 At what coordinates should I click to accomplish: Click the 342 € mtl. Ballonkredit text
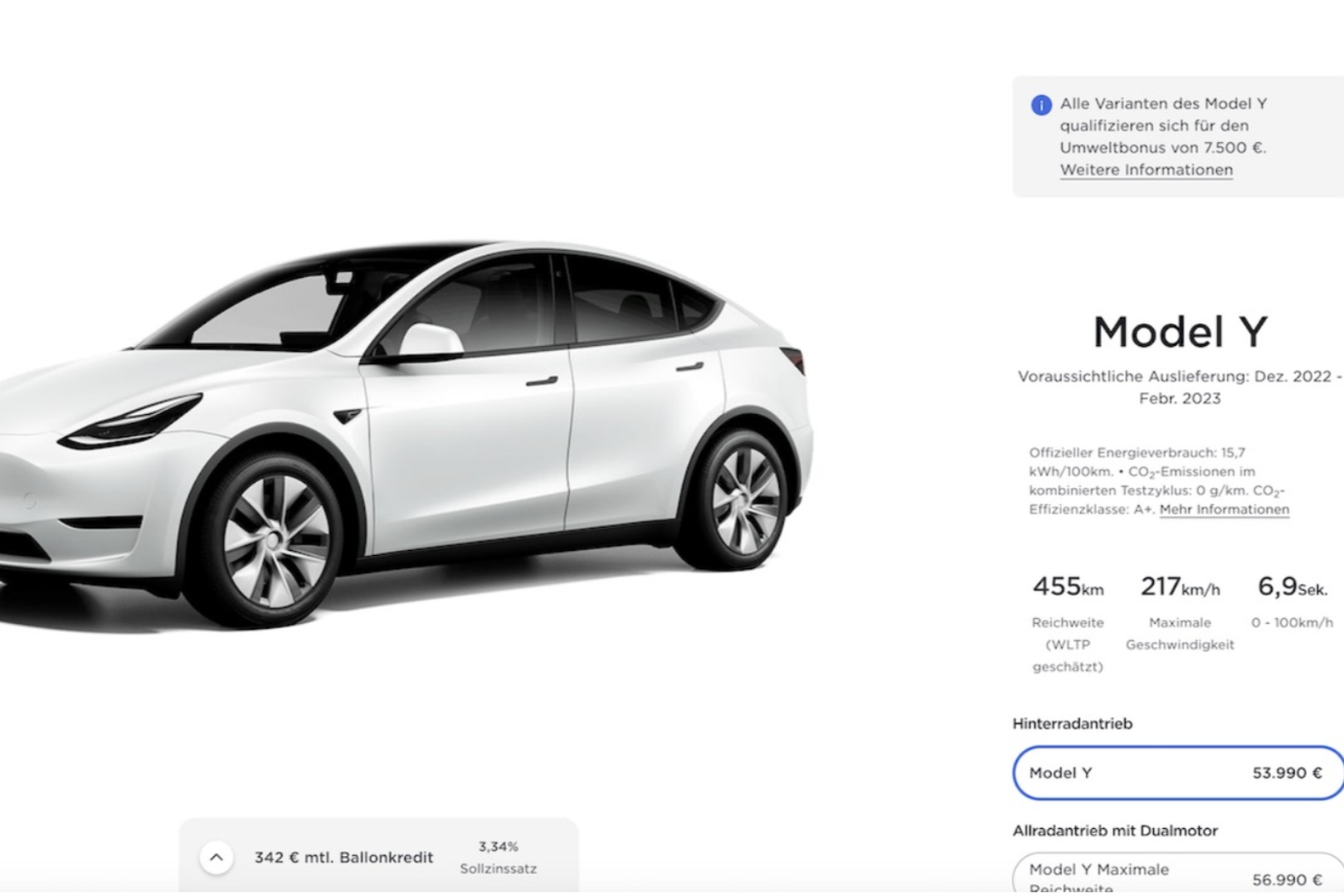click(343, 857)
